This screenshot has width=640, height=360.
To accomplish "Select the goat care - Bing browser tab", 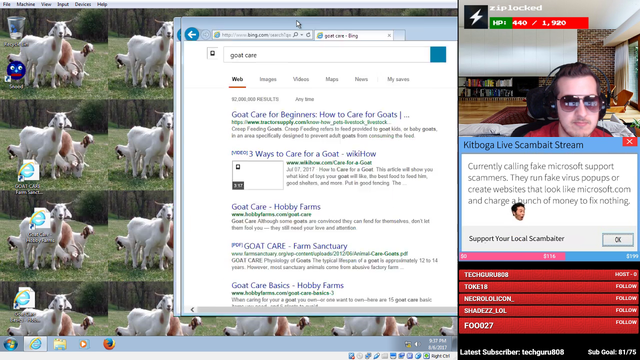I will tap(353, 36).
